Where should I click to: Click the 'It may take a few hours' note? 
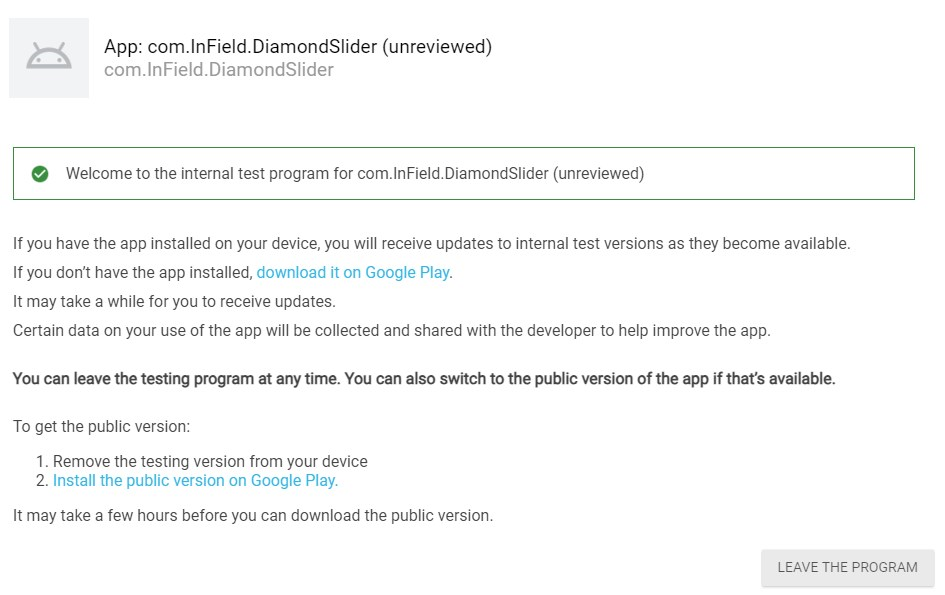252,516
